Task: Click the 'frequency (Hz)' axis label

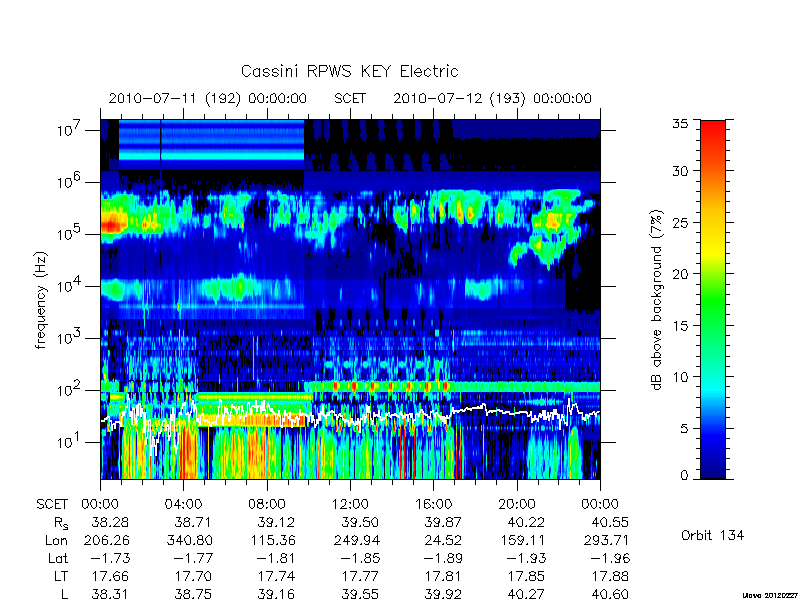Action: point(41,301)
